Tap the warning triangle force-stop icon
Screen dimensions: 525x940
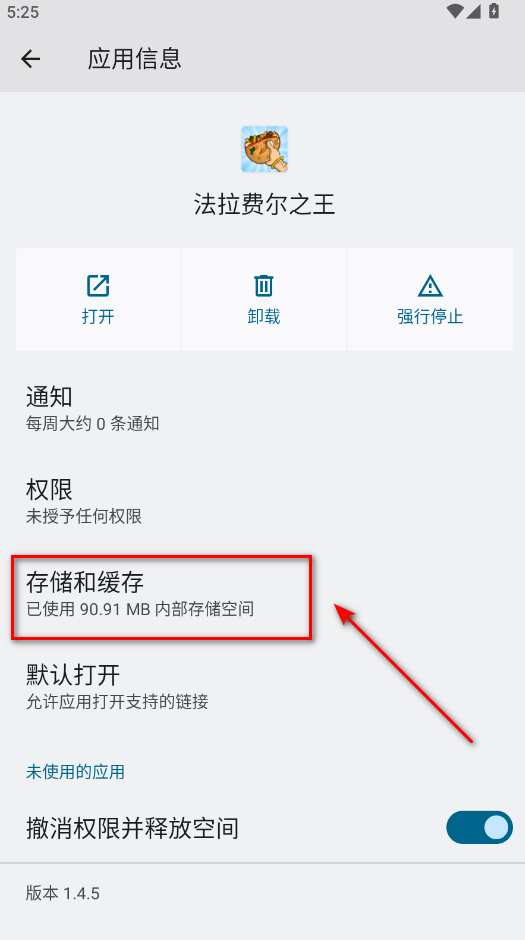[x=430, y=286]
